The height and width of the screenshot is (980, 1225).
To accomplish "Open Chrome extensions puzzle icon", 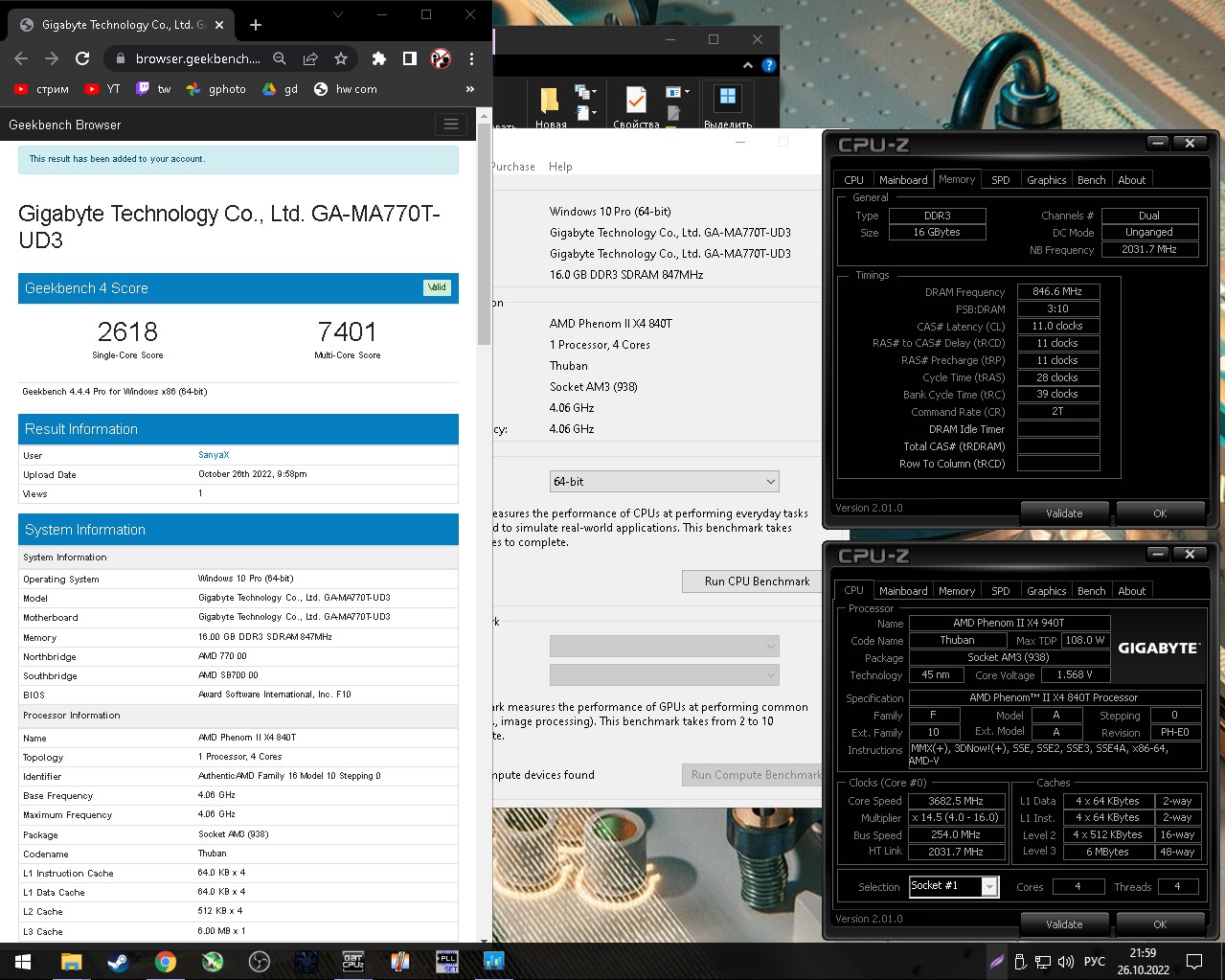I will click(x=379, y=58).
